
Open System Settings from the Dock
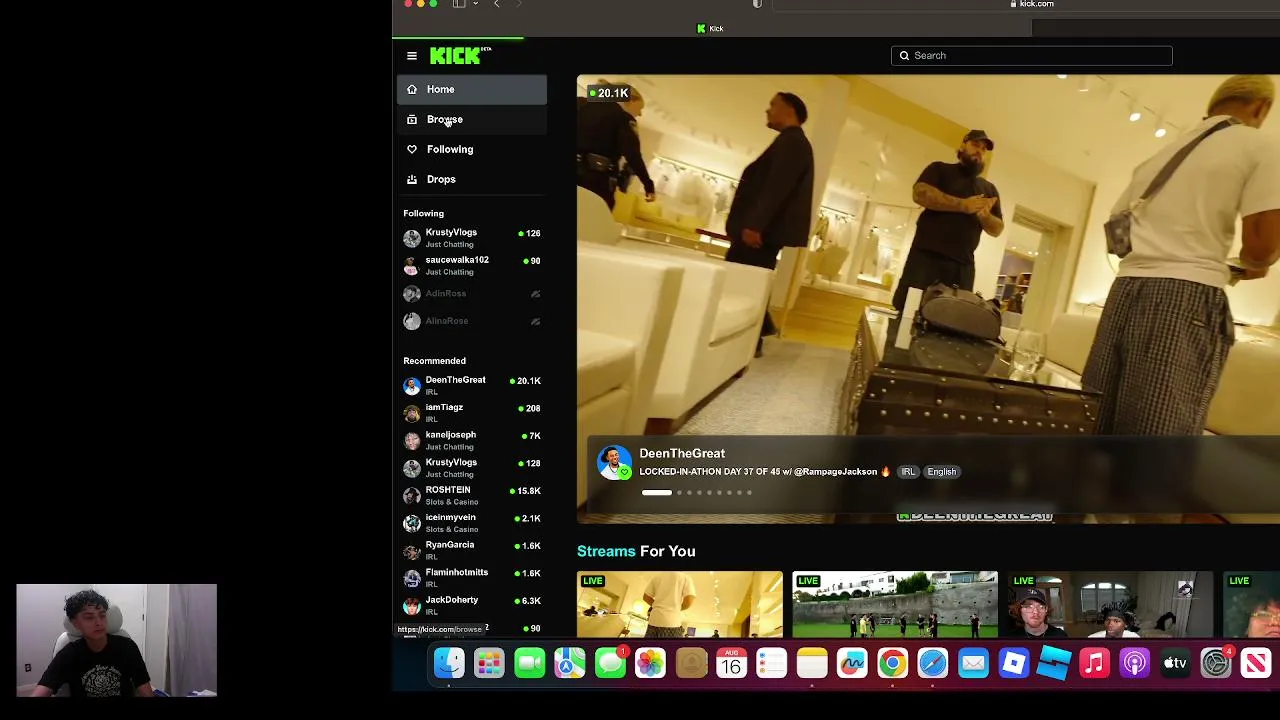click(1215, 663)
